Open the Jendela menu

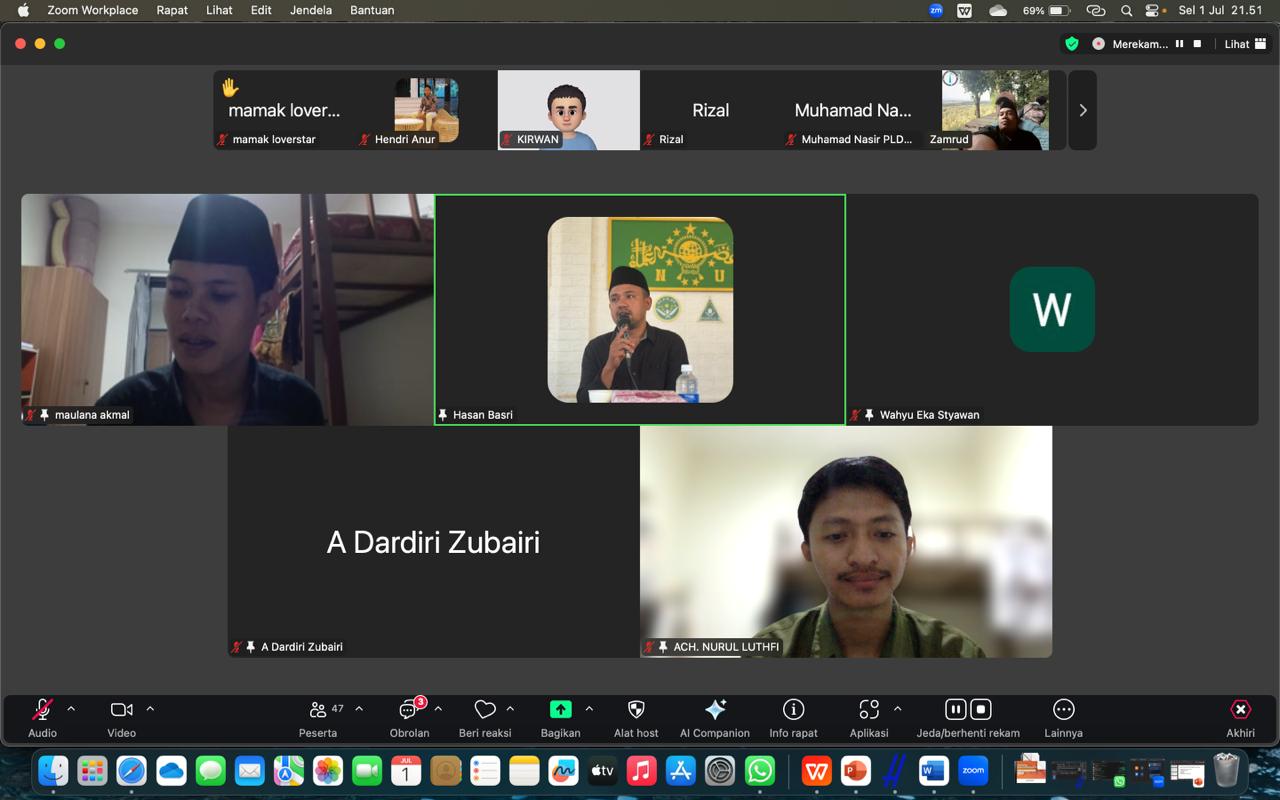[311, 10]
